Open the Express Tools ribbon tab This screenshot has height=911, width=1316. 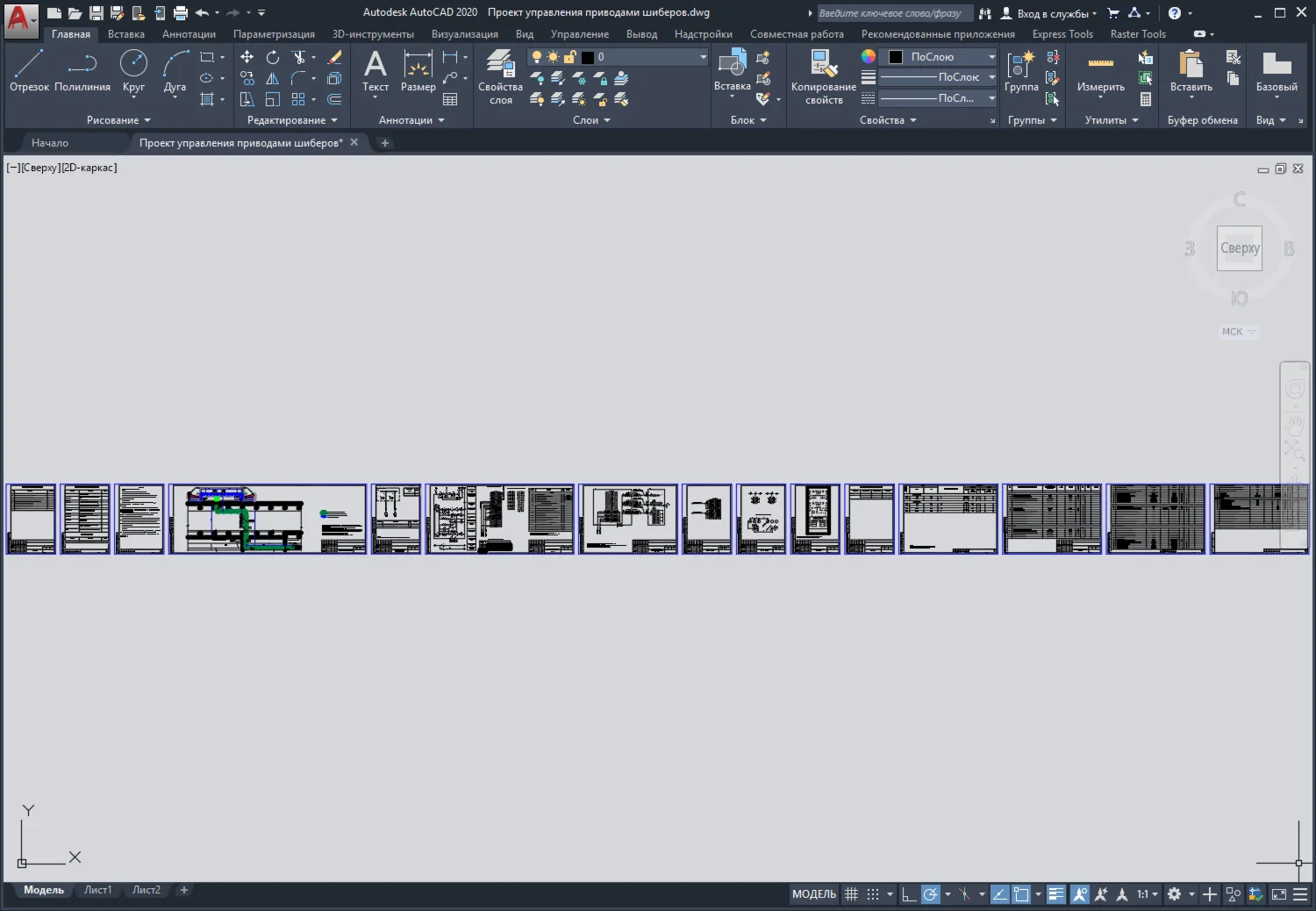point(1062,34)
